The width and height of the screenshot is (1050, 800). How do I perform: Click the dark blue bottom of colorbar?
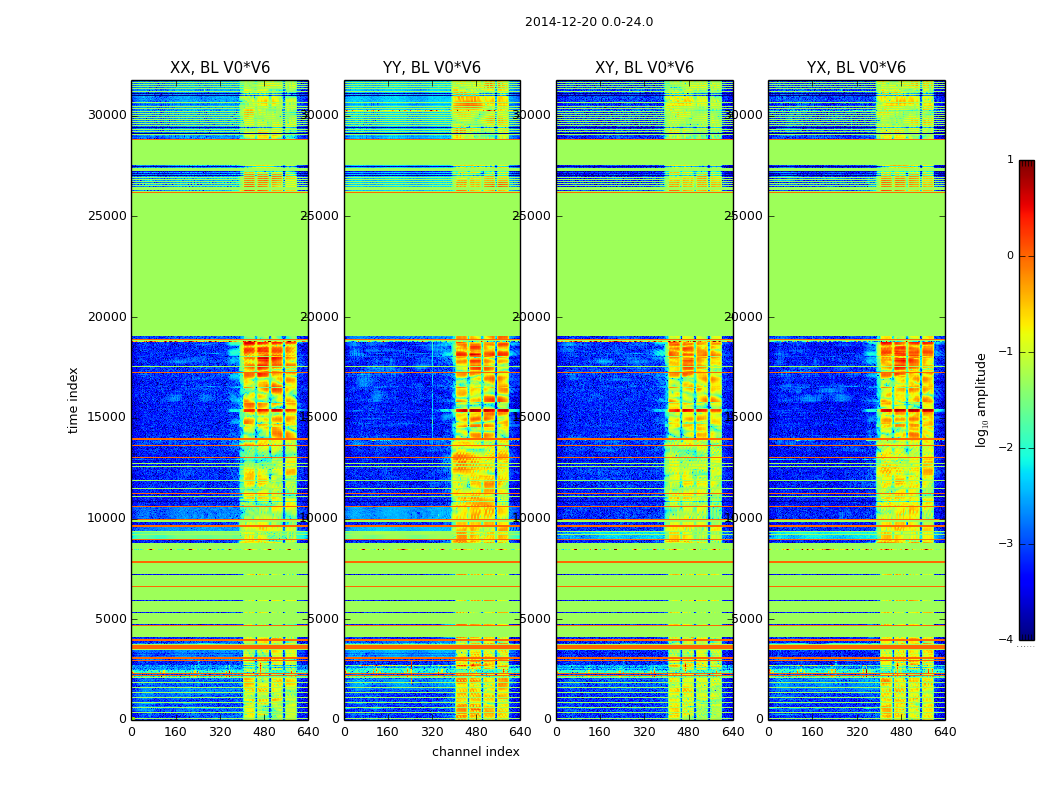pos(1027,633)
